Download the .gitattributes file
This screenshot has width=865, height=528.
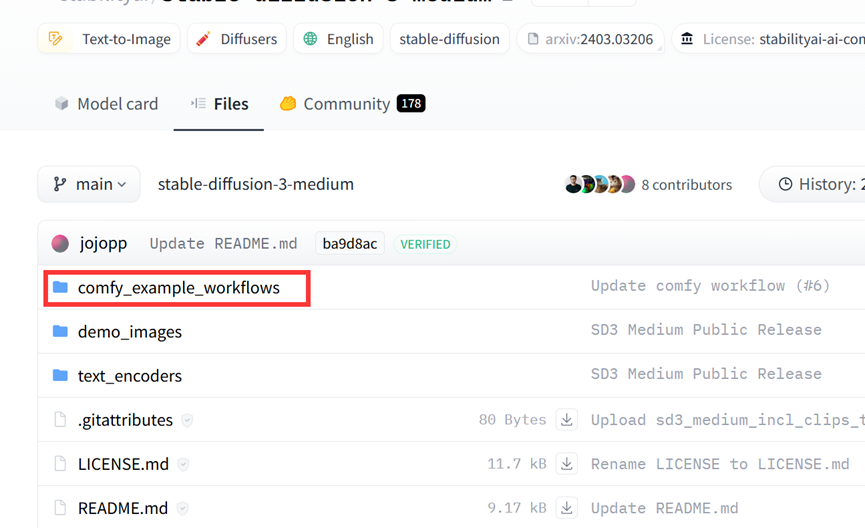(567, 420)
